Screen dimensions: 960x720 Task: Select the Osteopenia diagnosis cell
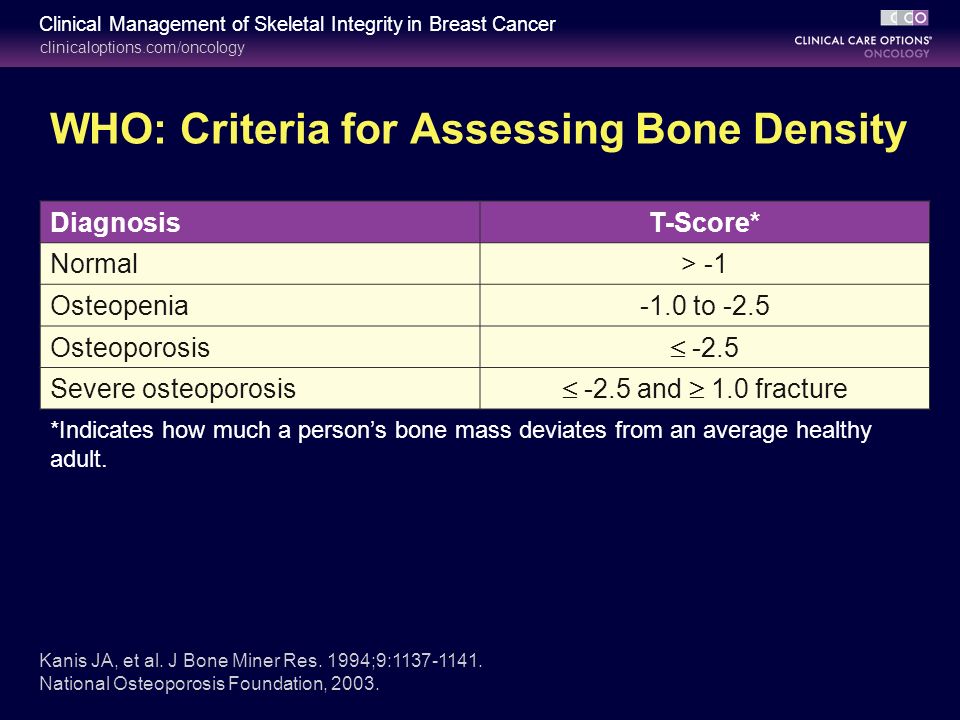(x=260, y=306)
